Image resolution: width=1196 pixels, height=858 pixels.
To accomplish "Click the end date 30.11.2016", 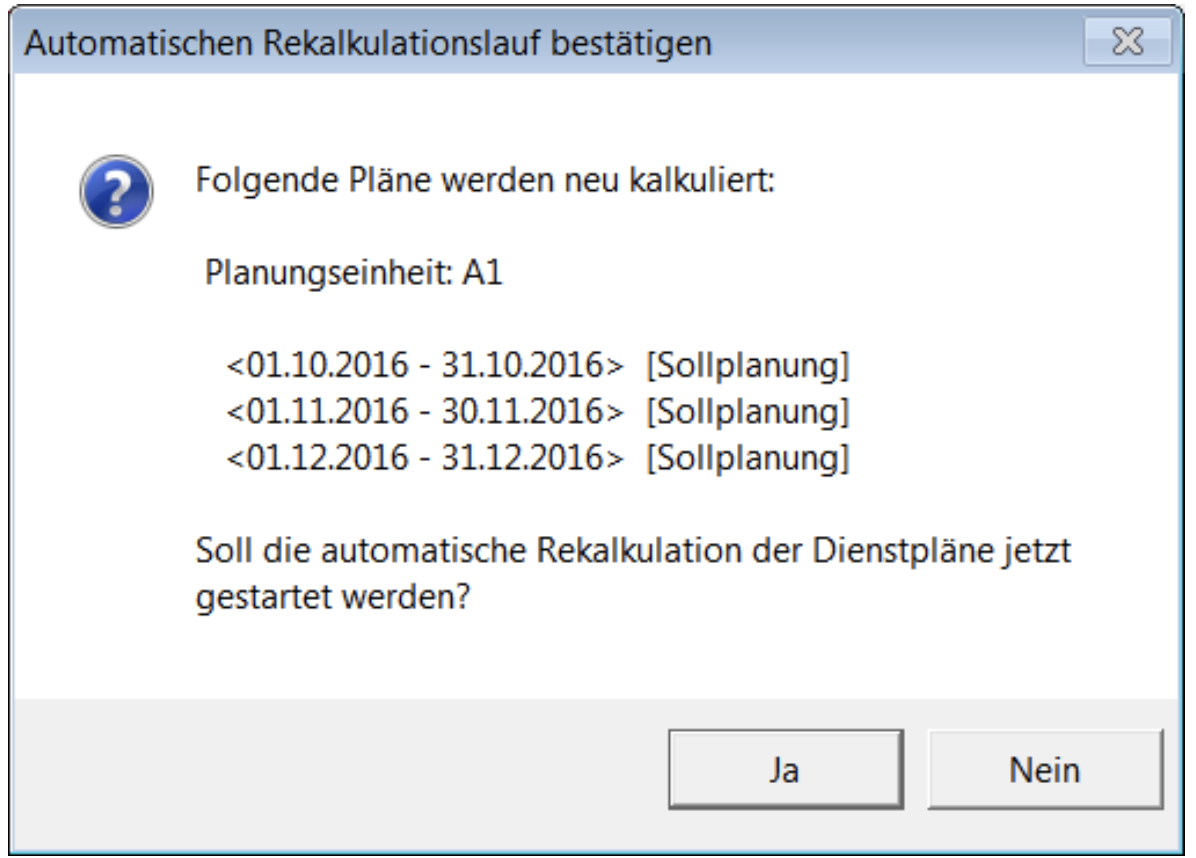I will [522, 411].
